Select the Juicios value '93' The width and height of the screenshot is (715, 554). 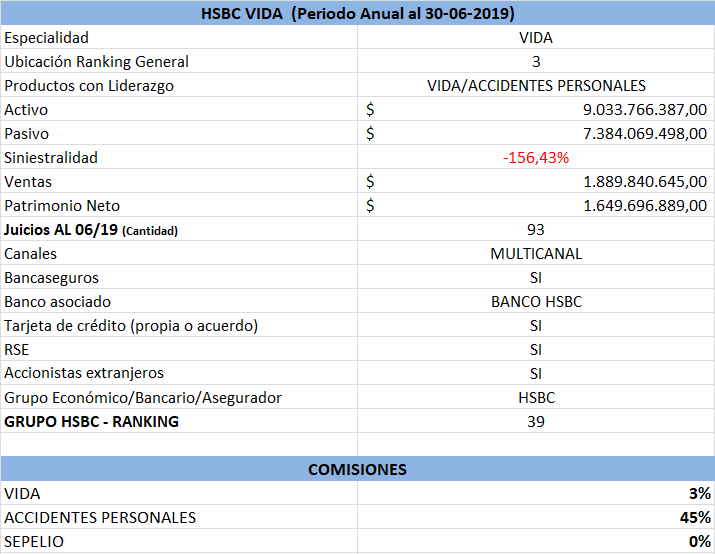(536, 230)
